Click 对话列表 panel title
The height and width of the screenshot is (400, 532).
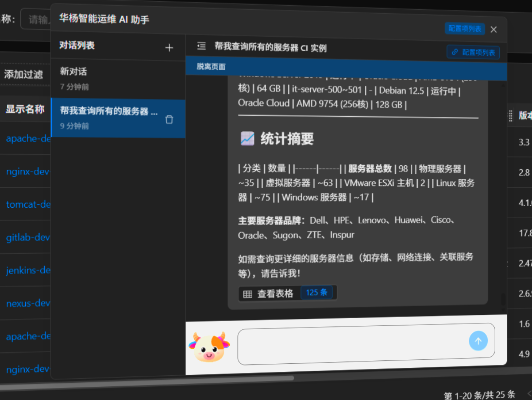tap(77, 45)
